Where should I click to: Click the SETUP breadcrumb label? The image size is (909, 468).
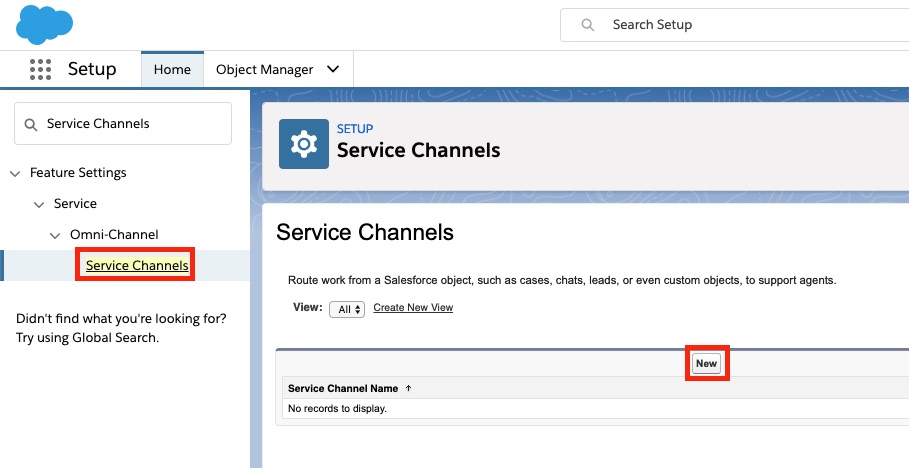pyautogui.click(x=355, y=129)
